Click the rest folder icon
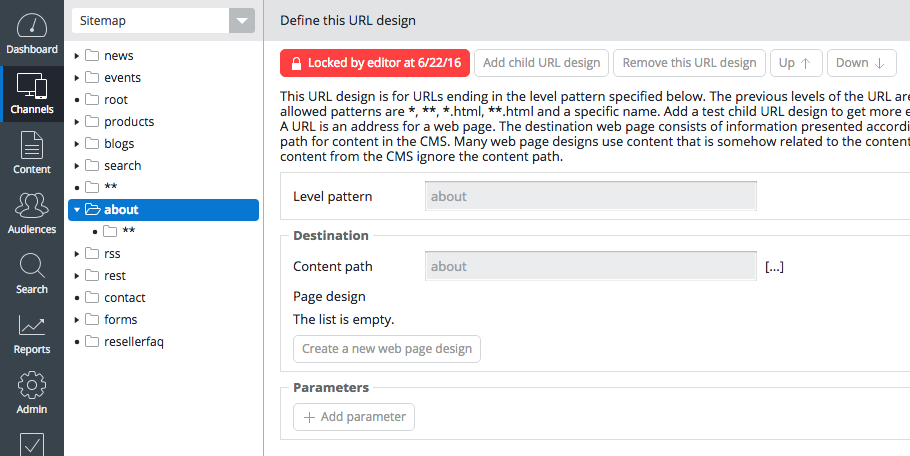This screenshot has width=910, height=456. [92, 276]
